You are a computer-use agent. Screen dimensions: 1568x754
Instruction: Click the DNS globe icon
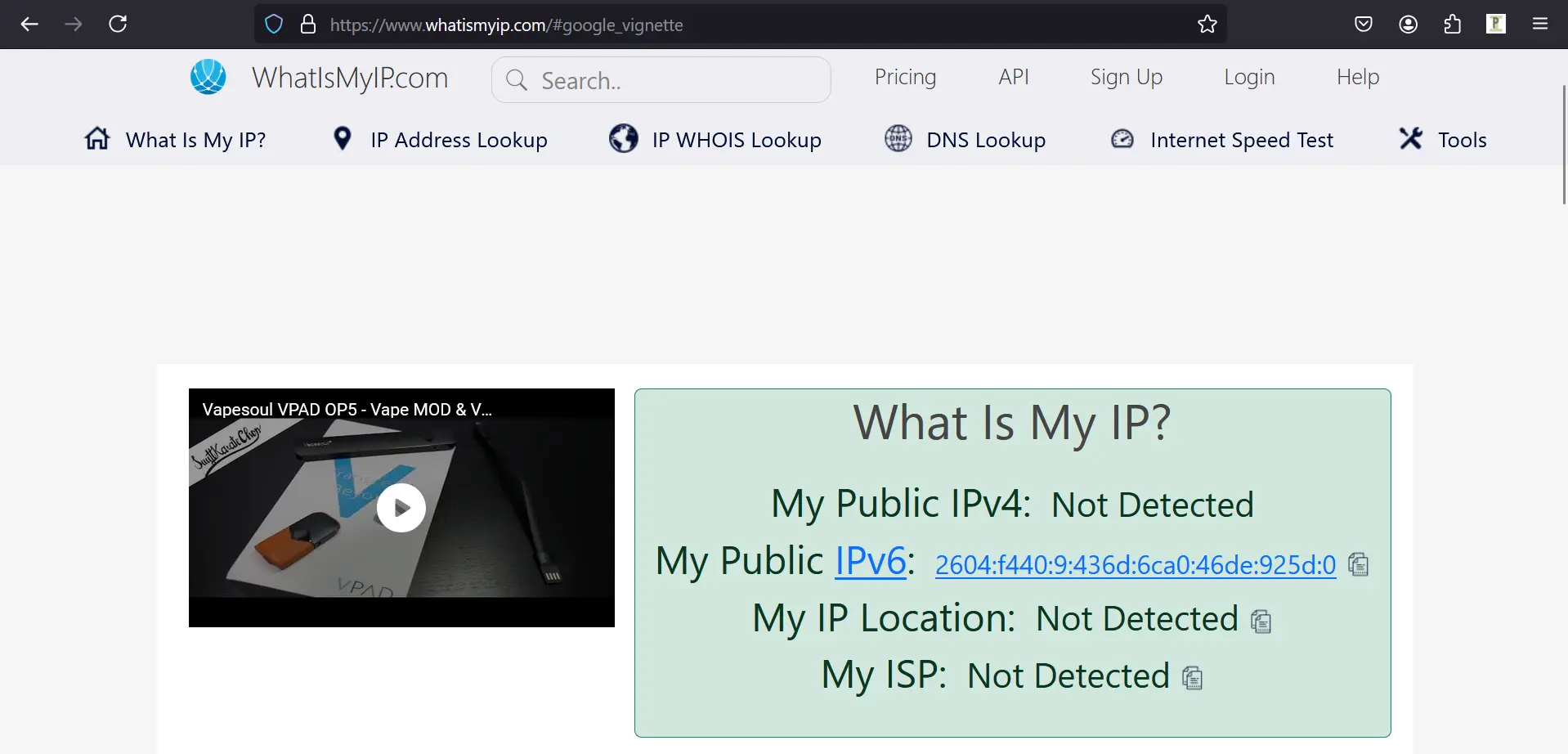tap(898, 138)
